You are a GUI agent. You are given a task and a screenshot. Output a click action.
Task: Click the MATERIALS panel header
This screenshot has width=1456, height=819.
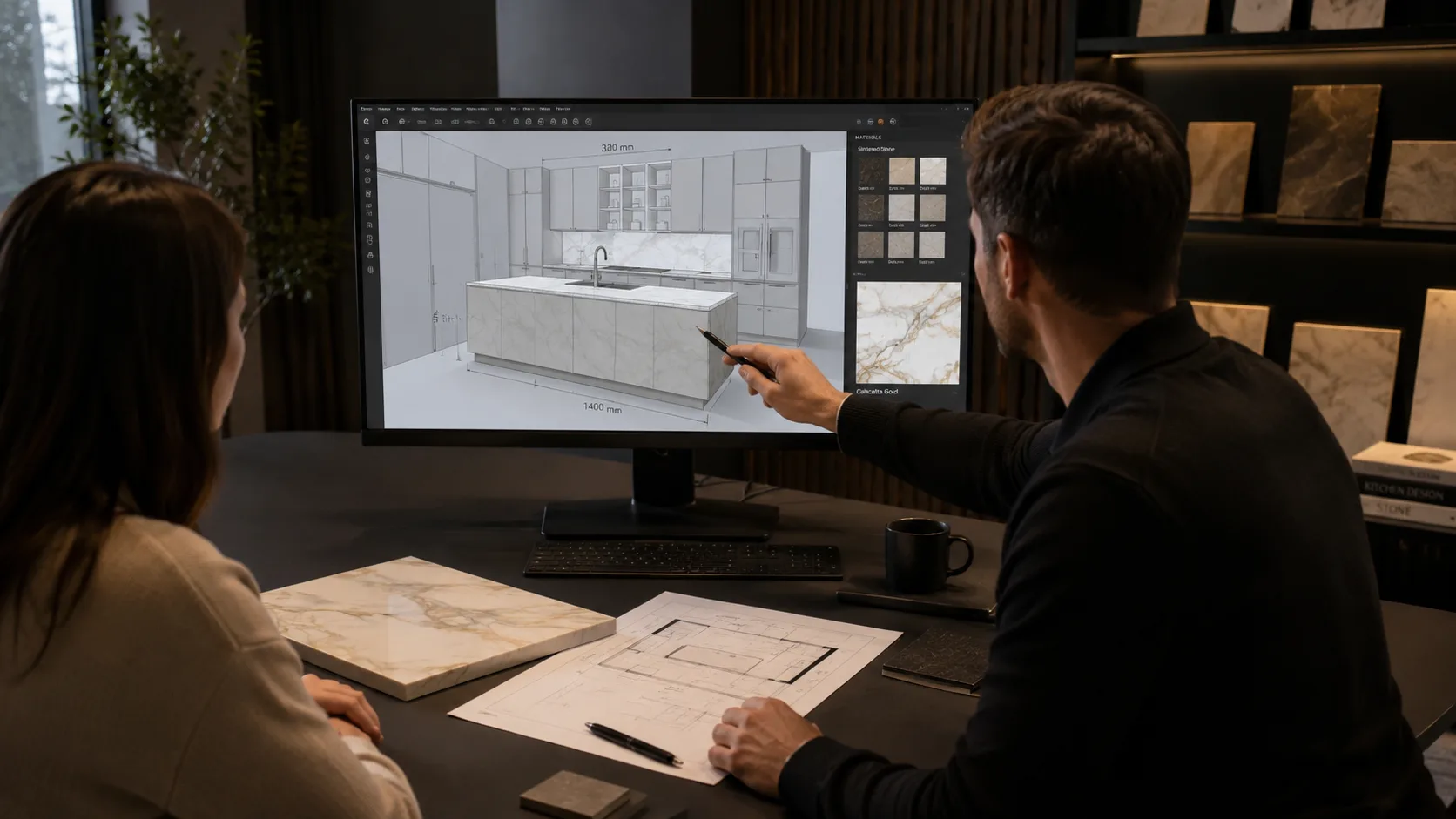(868, 138)
